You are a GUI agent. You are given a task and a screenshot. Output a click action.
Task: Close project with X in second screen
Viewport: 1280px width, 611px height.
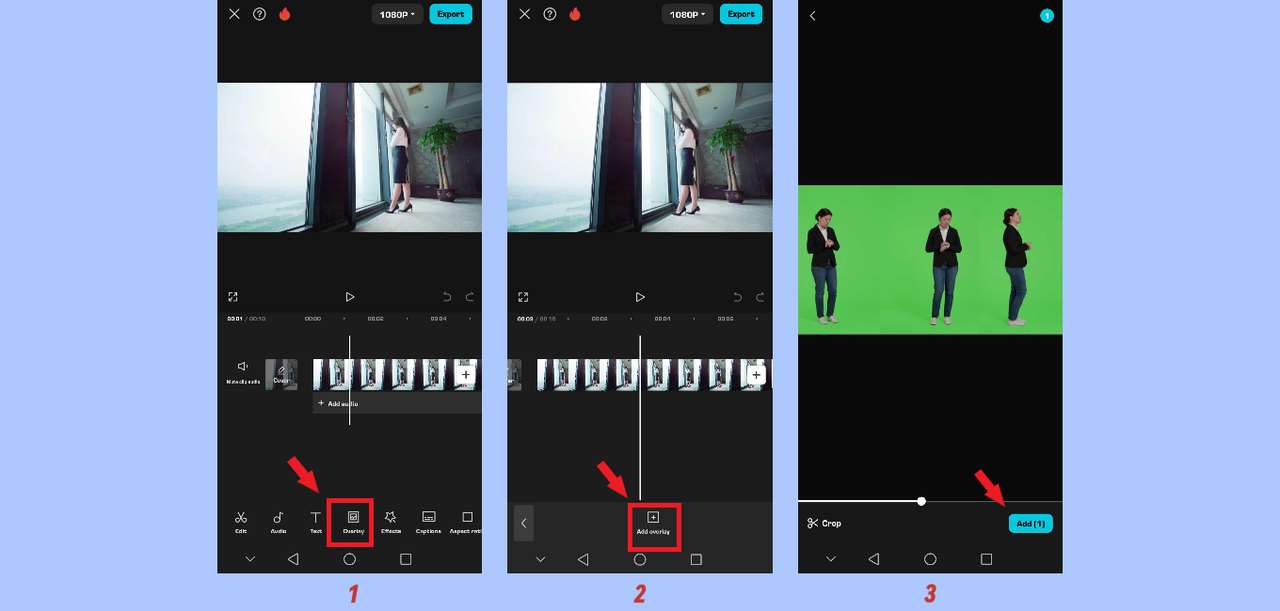click(524, 14)
